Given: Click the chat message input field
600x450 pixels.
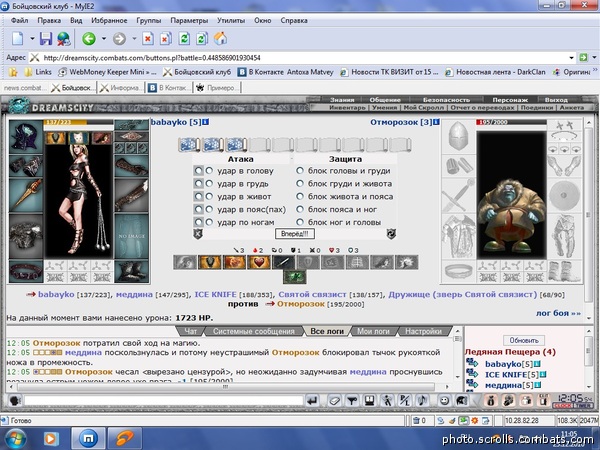Looking at the screenshot, I should (164, 401).
